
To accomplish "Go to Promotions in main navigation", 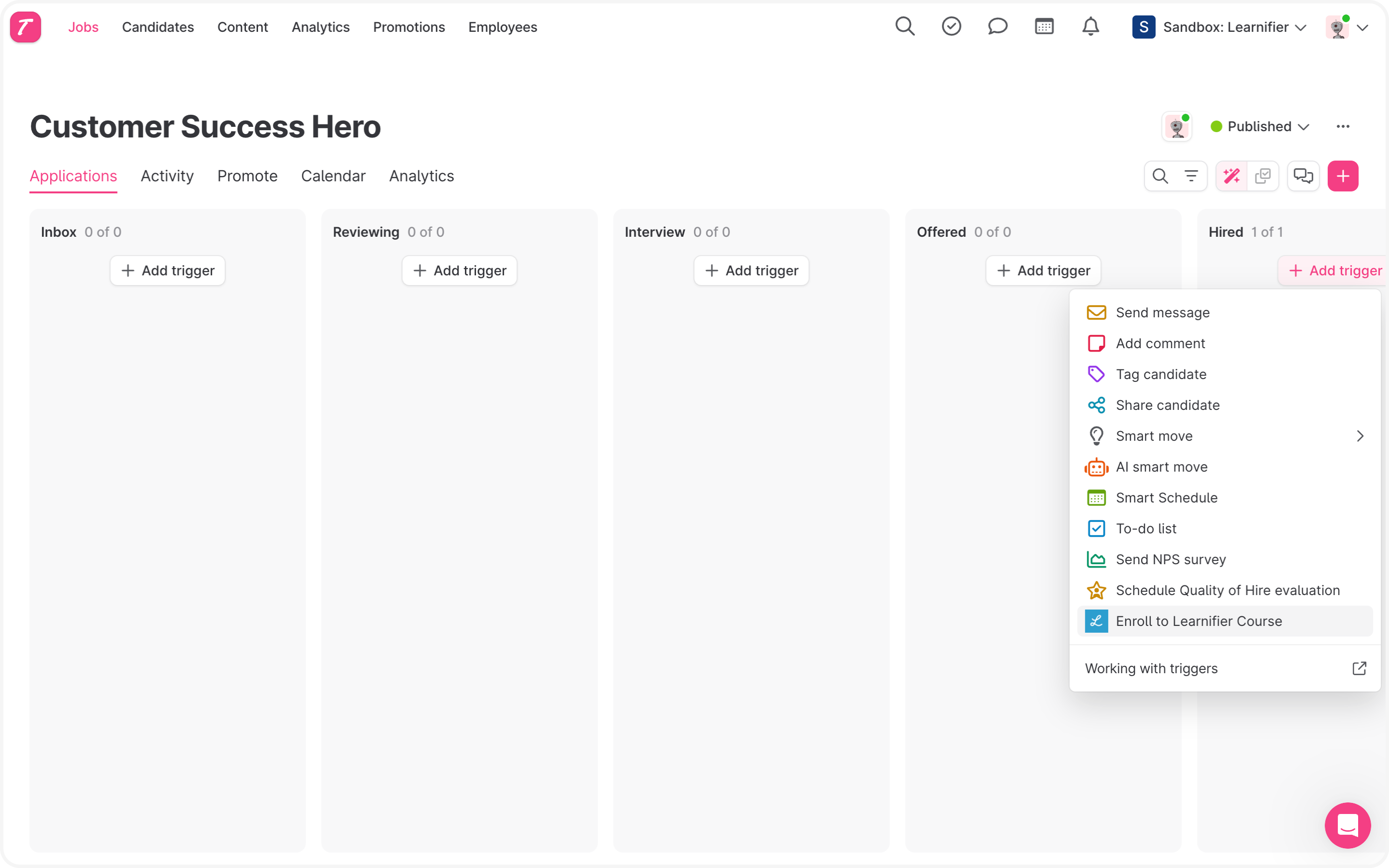I will [x=409, y=27].
